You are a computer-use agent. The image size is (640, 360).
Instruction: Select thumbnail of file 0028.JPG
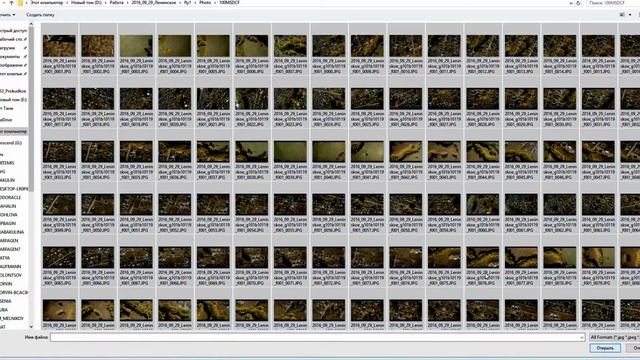(x=482, y=99)
